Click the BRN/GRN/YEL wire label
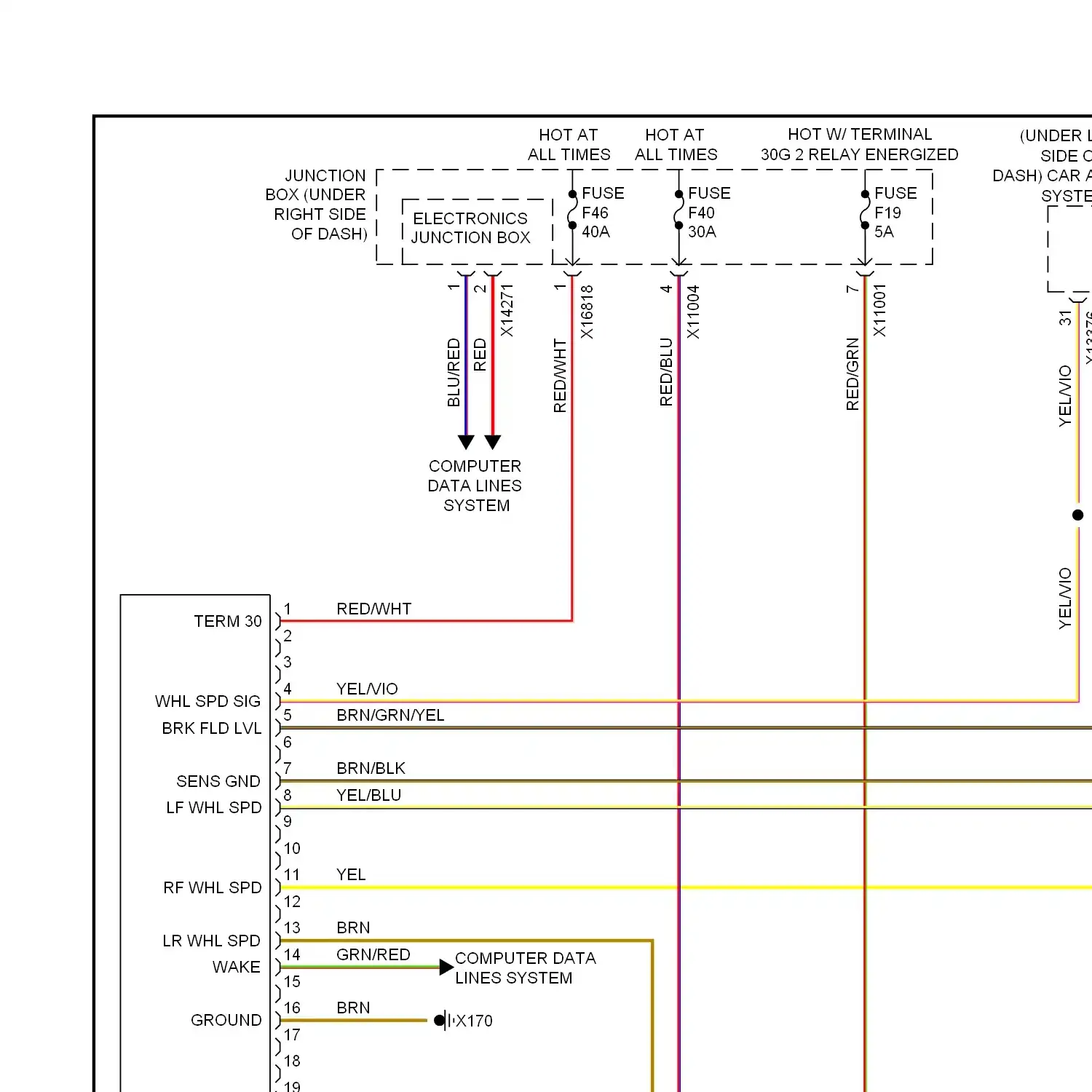 (390, 715)
